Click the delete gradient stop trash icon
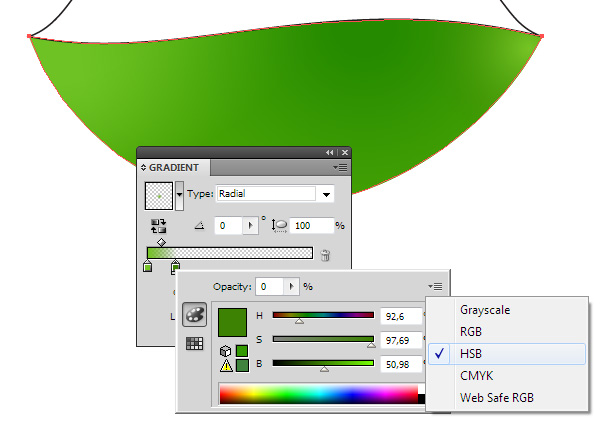Image resolution: width=600 pixels, height=442 pixels. pos(325,255)
